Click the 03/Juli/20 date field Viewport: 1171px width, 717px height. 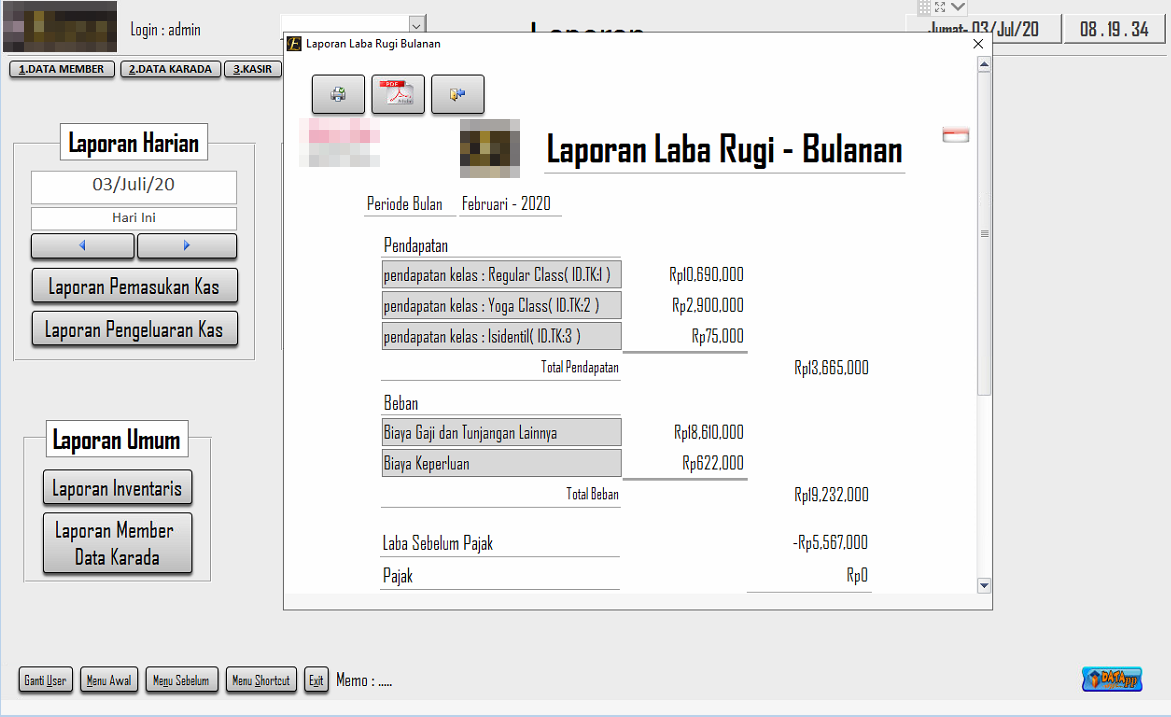click(x=134, y=186)
